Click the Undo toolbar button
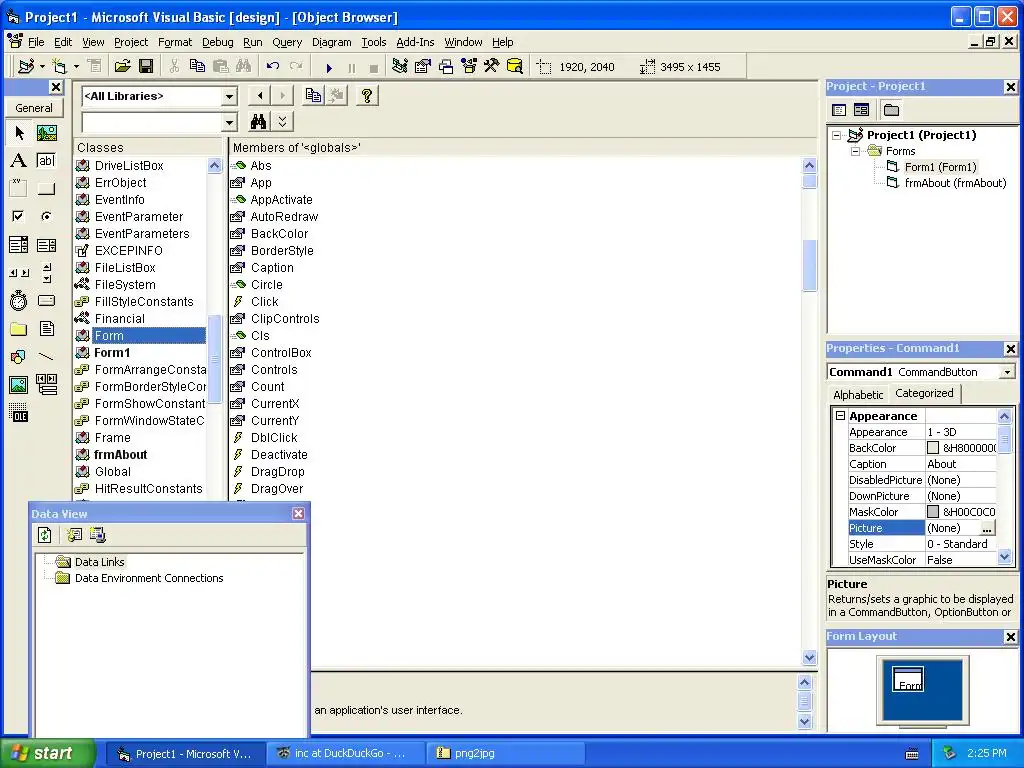Viewport: 1024px width, 768px height. click(272, 67)
